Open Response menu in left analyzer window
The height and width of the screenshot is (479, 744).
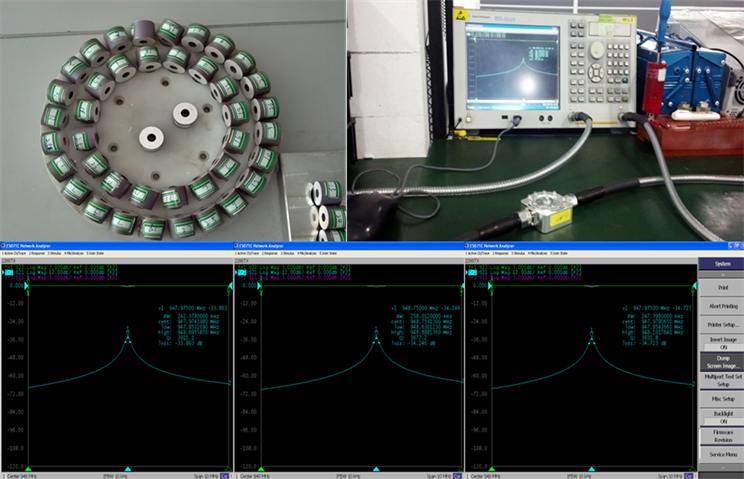pyautogui.click(x=39, y=251)
